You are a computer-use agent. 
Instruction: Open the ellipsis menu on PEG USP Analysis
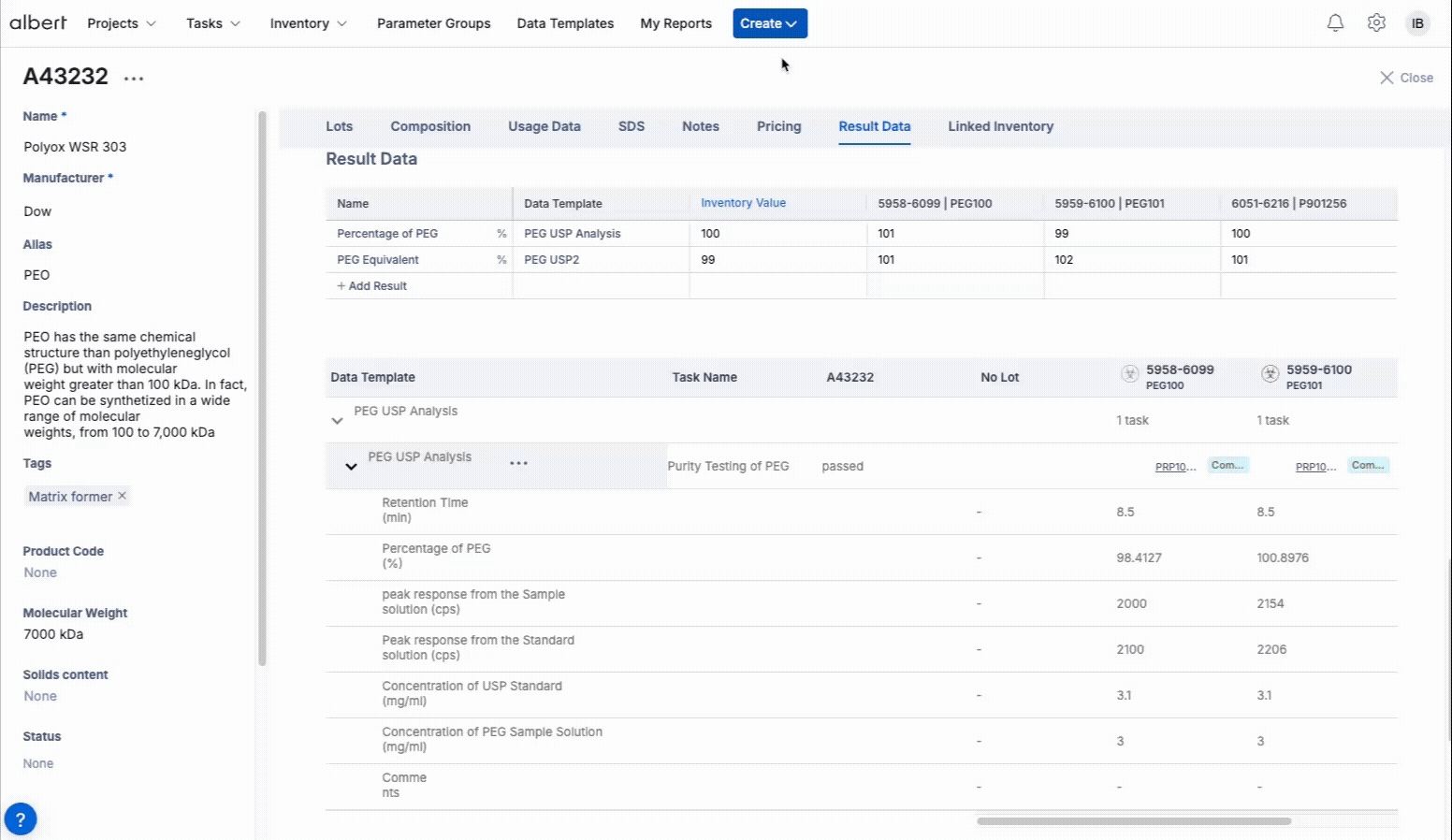coord(519,463)
